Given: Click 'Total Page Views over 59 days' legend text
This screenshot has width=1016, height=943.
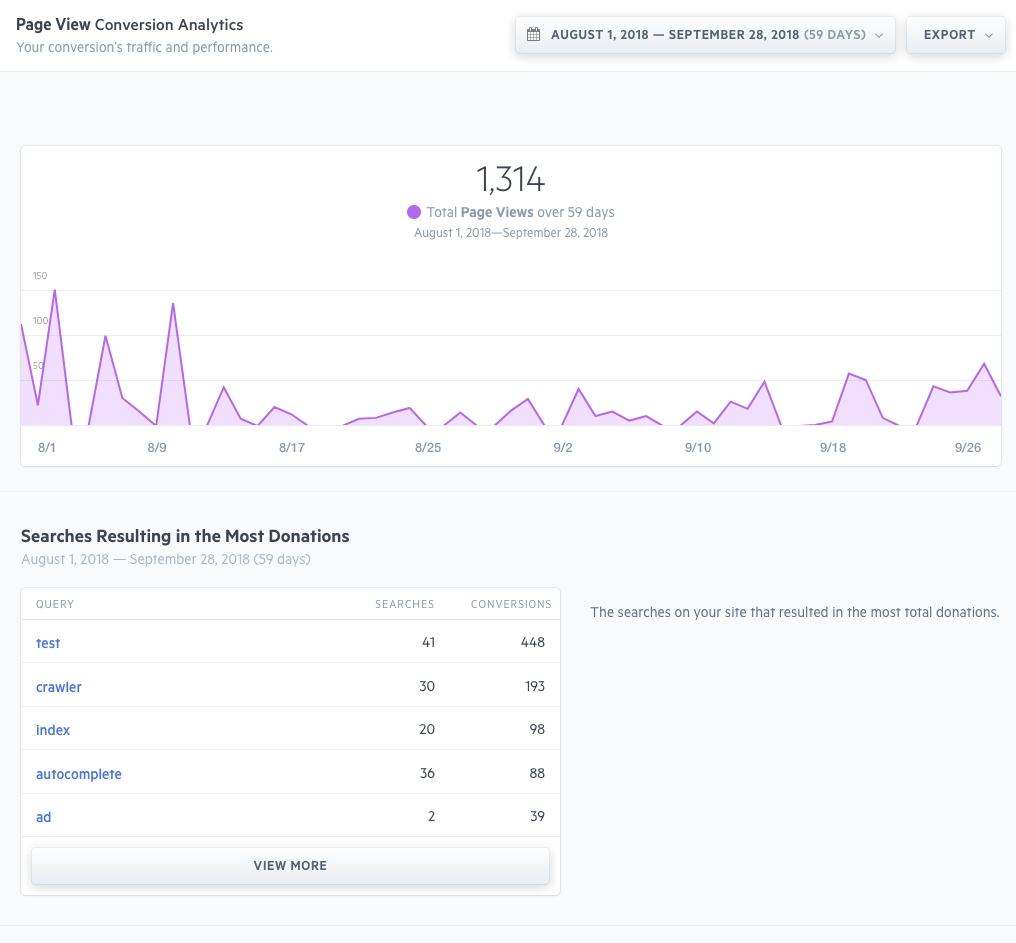Looking at the screenshot, I should 520,212.
